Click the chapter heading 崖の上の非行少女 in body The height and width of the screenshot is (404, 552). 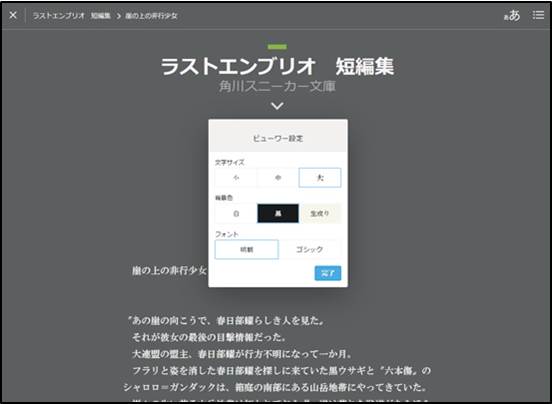point(169,271)
